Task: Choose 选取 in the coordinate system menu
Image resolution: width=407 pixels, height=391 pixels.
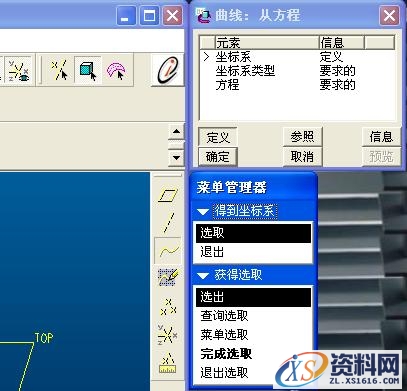Action: pyautogui.click(x=253, y=233)
